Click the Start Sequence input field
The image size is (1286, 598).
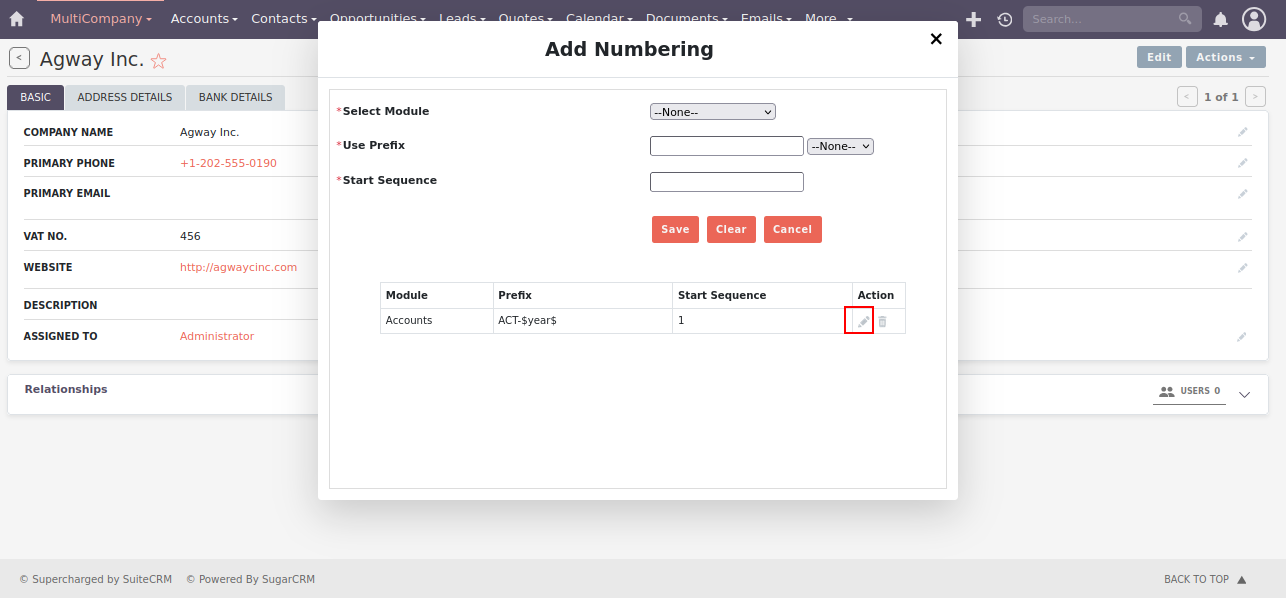tap(726, 182)
